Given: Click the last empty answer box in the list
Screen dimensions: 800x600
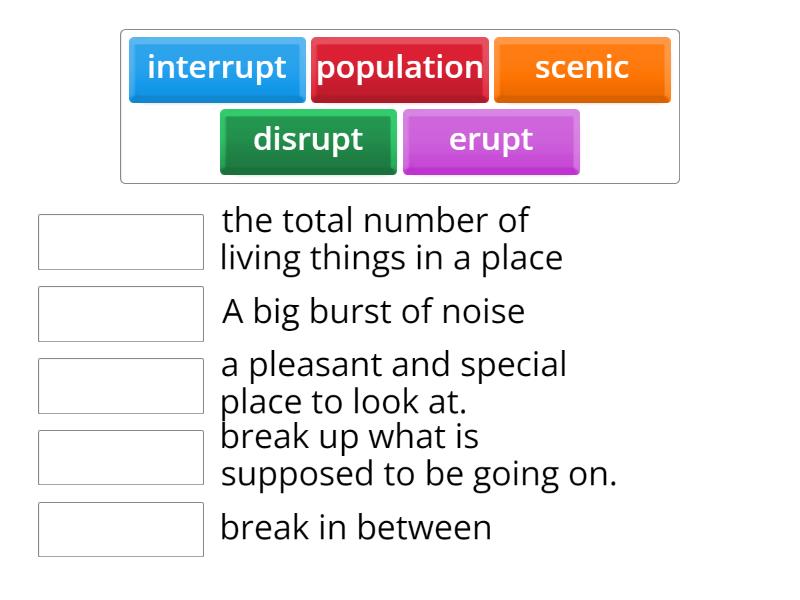Looking at the screenshot, I should (x=121, y=529).
